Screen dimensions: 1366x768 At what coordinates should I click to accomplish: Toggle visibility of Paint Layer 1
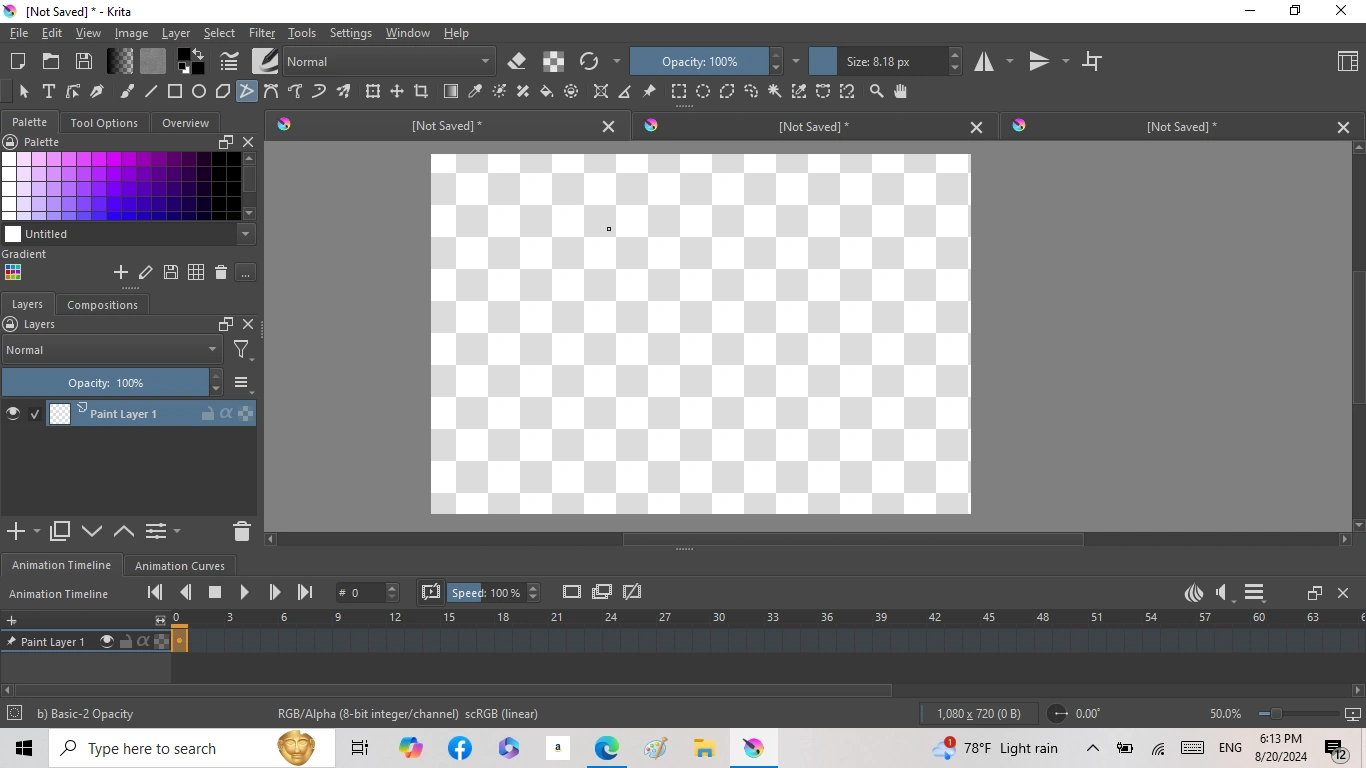click(13, 413)
